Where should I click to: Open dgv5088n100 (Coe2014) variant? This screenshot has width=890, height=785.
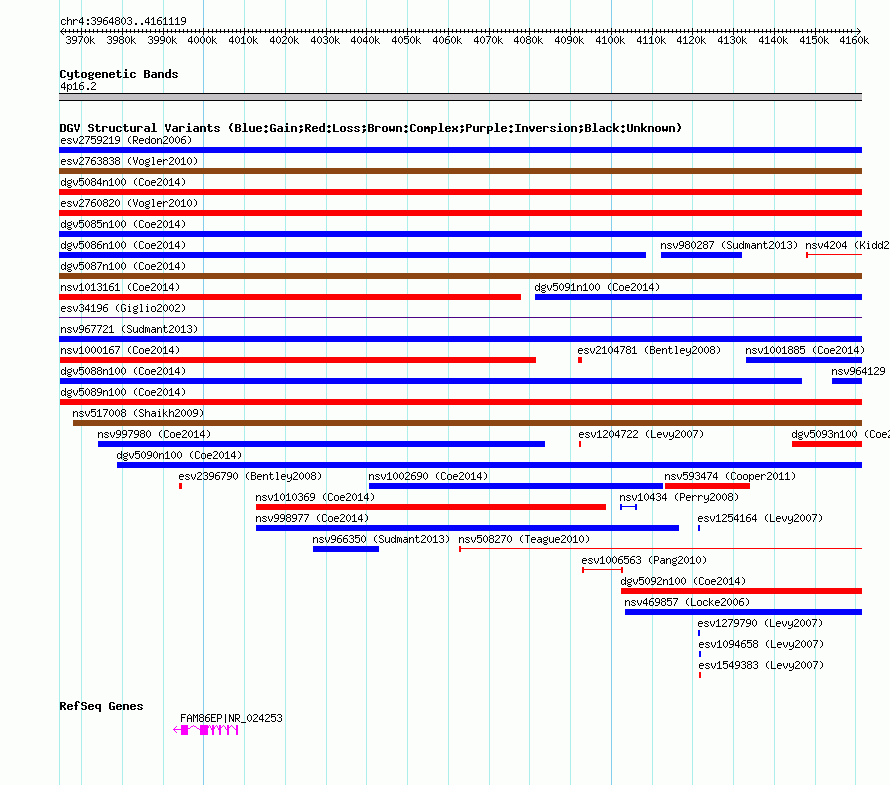(x=123, y=371)
